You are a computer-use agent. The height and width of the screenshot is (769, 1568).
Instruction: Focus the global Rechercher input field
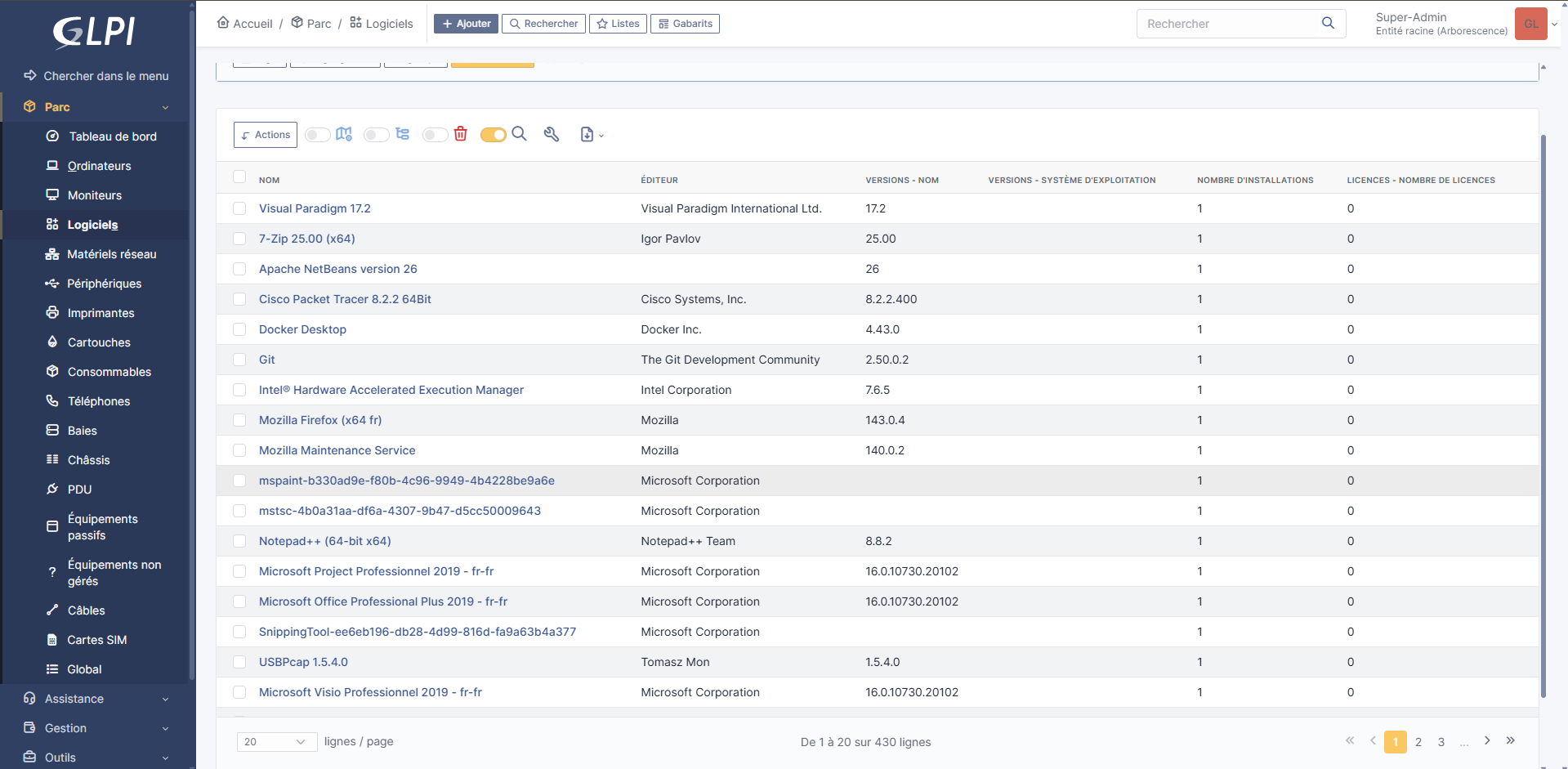pyautogui.click(x=1228, y=24)
